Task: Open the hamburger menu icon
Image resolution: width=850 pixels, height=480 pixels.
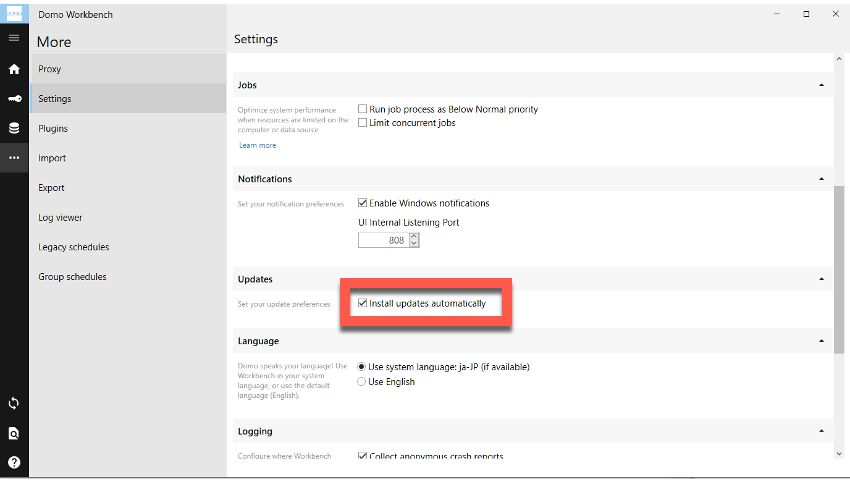Action: (x=14, y=38)
